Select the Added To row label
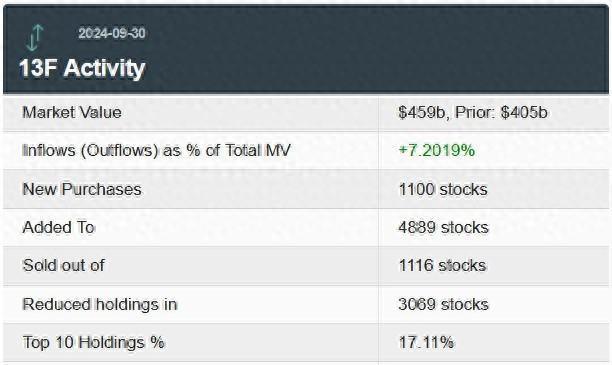The height and width of the screenshot is (365, 612). [59, 227]
